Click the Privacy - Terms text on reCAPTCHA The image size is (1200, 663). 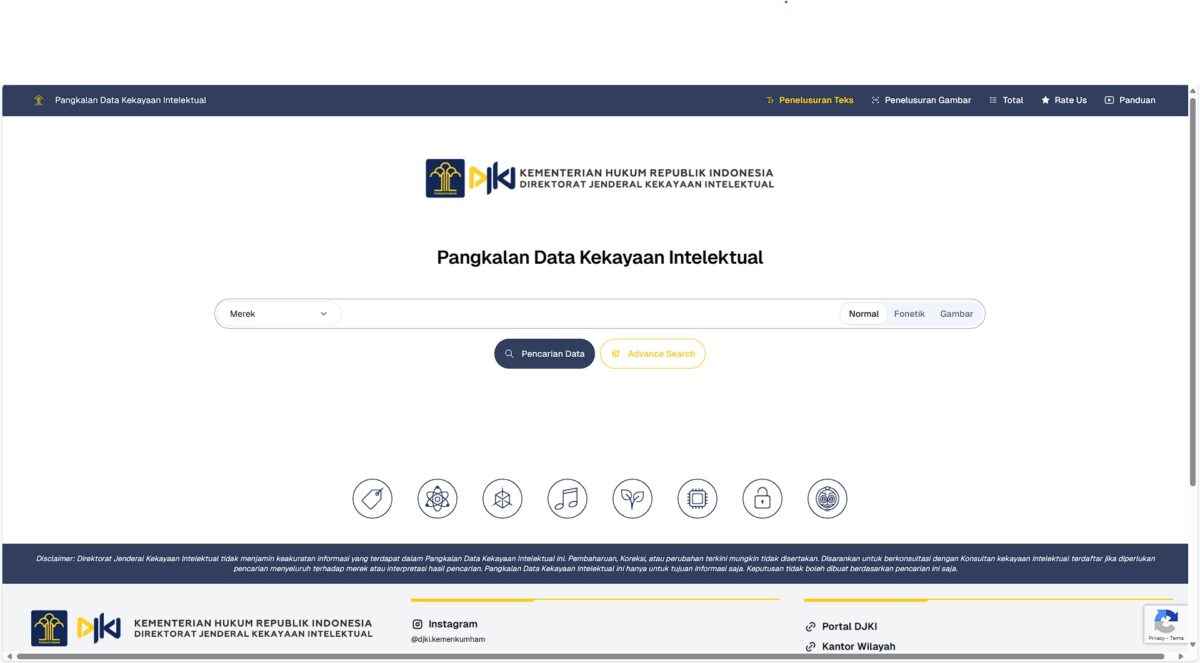click(1166, 638)
